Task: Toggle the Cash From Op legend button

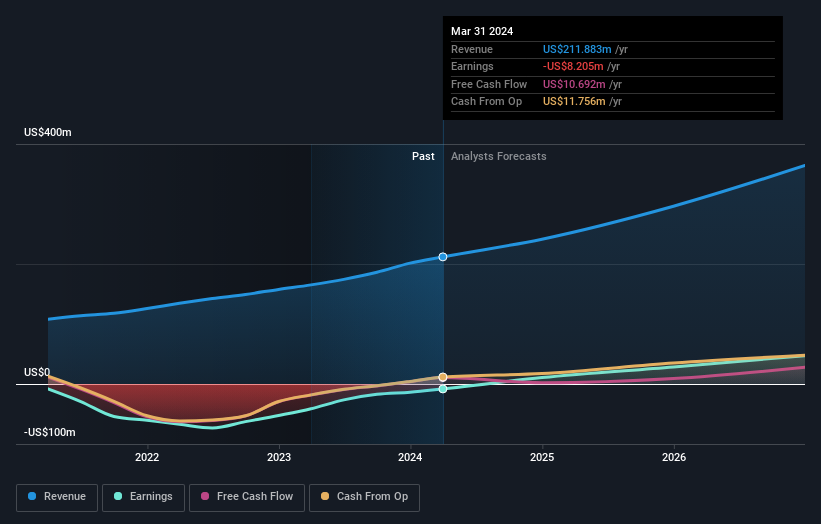Action: tap(364, 497)
